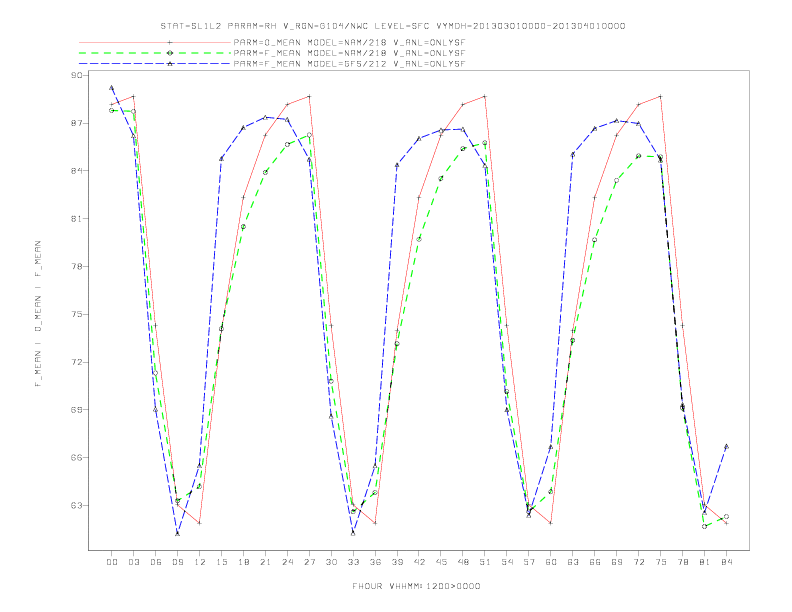This screenshot has width=792, height=612.
Task: Click x-axis forecast hour label 51
Action: pyautogui.click(x=485, y=562)
